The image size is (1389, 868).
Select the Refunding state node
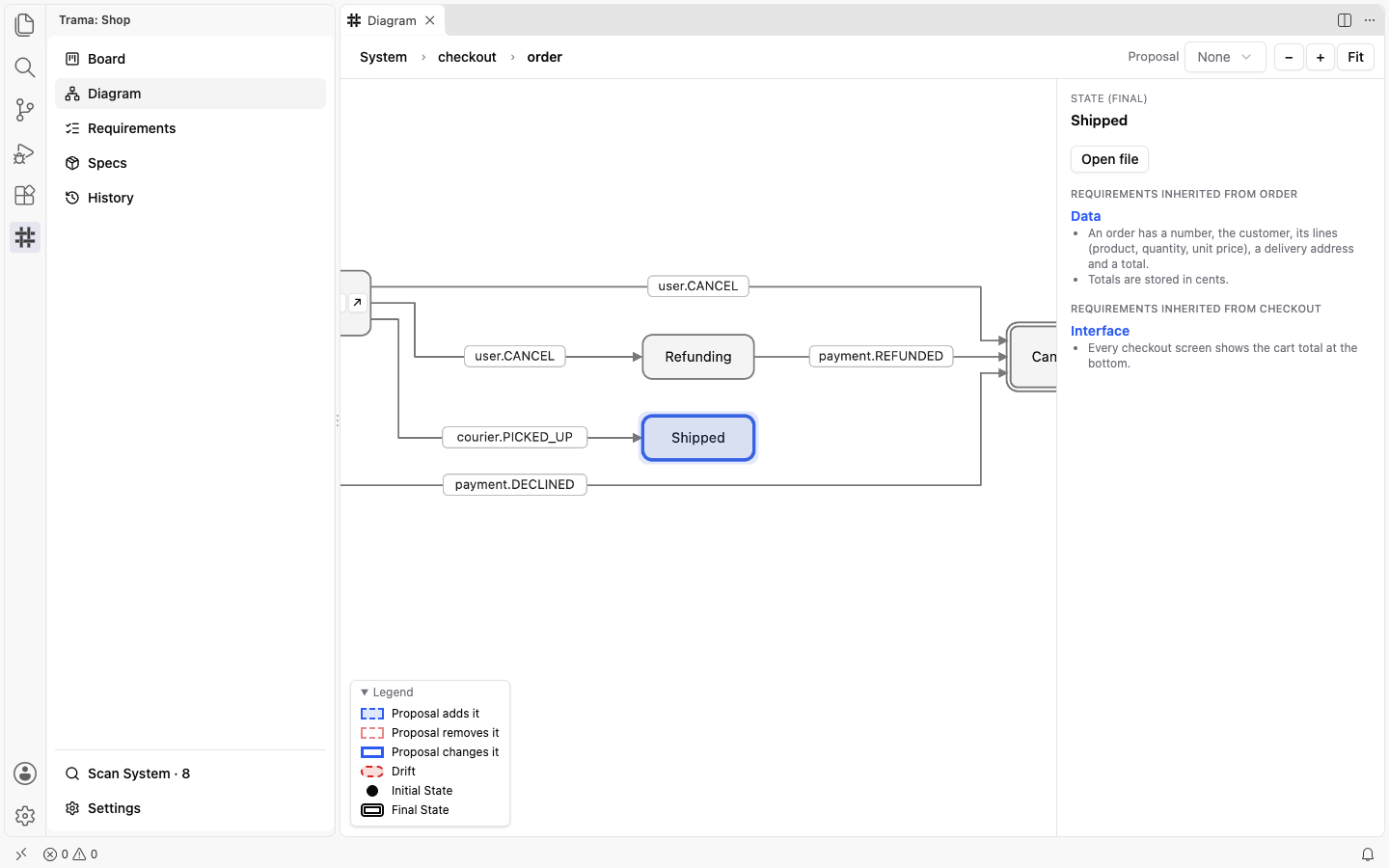(698, 357)
